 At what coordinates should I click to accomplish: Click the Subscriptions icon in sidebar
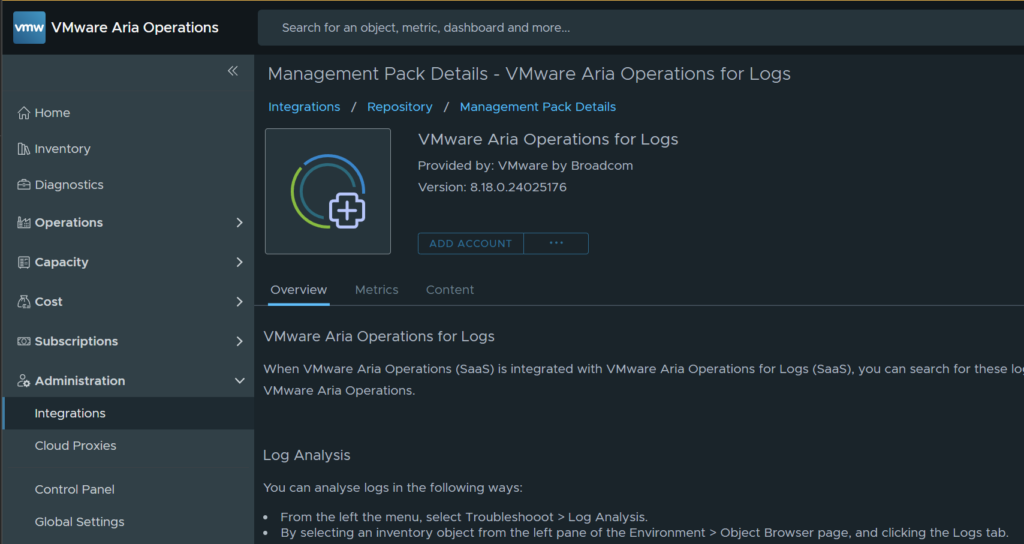tap(24, 342)
